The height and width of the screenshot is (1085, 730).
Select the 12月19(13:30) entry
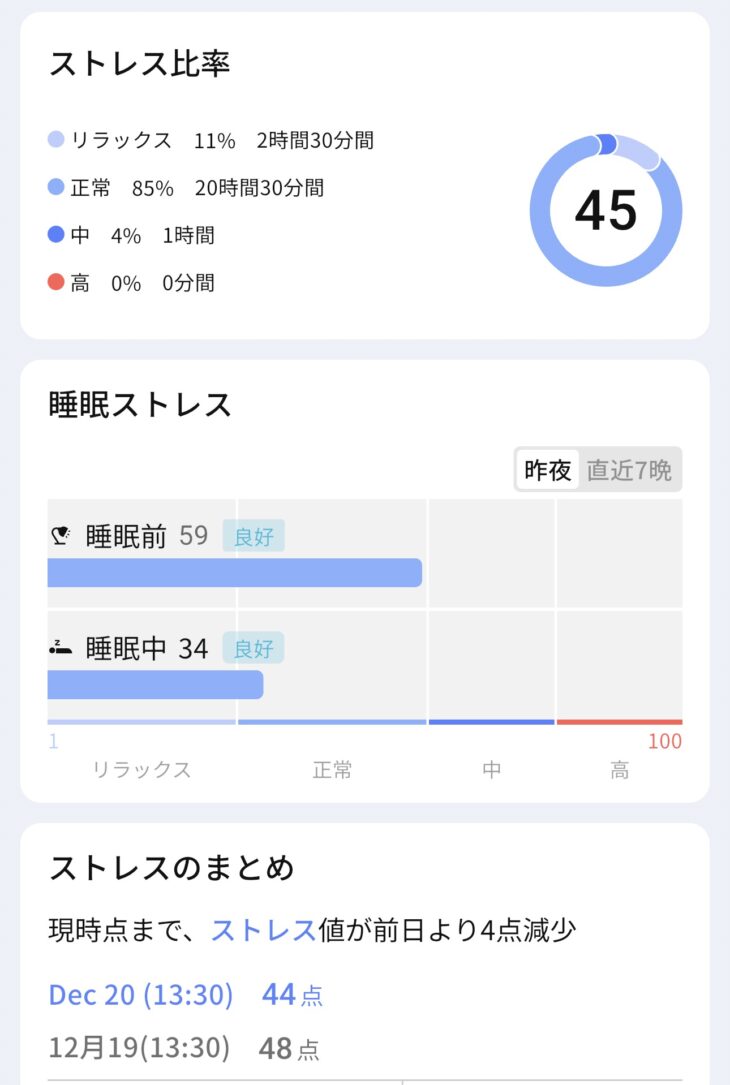139,1048
